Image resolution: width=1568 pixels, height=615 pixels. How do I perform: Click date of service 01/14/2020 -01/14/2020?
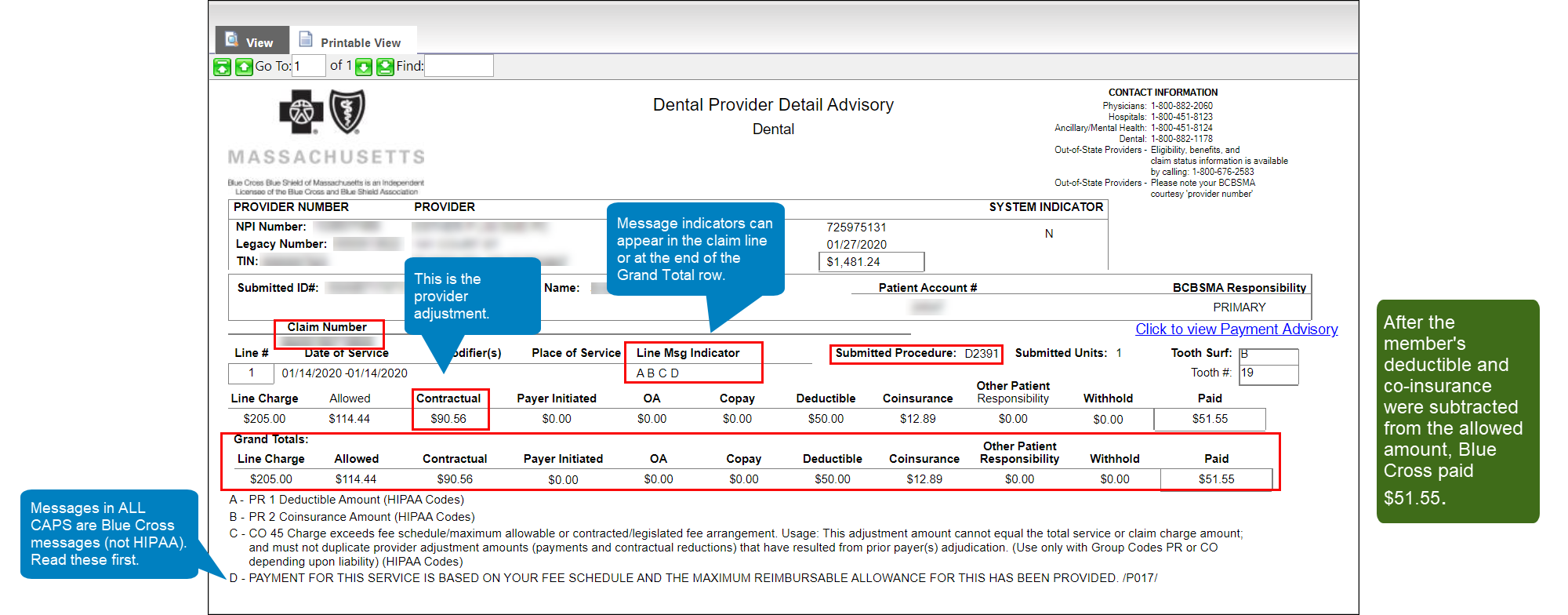344,373
